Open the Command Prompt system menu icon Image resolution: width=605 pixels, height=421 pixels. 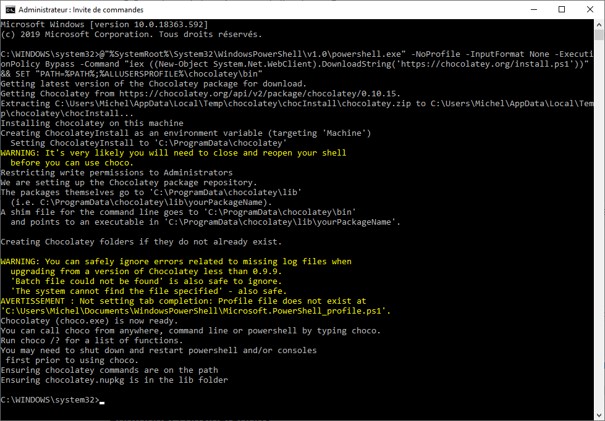point(10,9)
